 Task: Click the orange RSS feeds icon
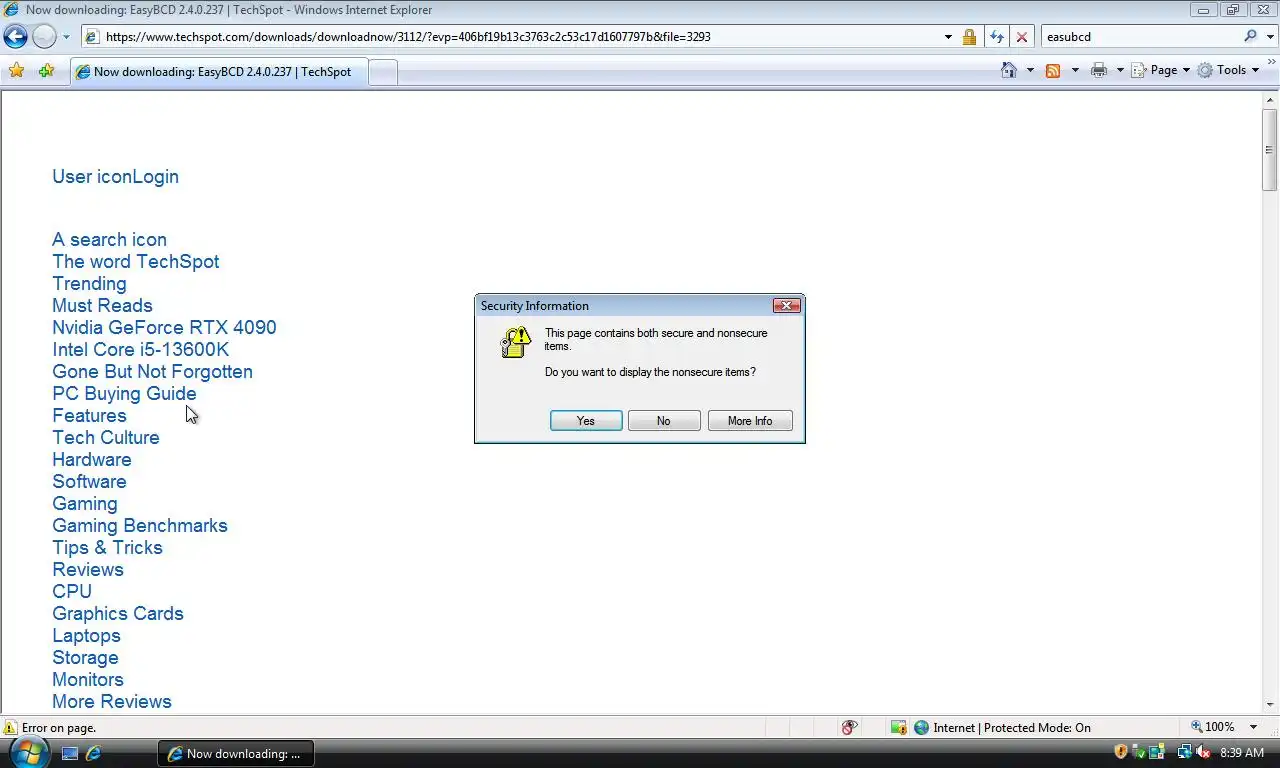(1053, 70)
